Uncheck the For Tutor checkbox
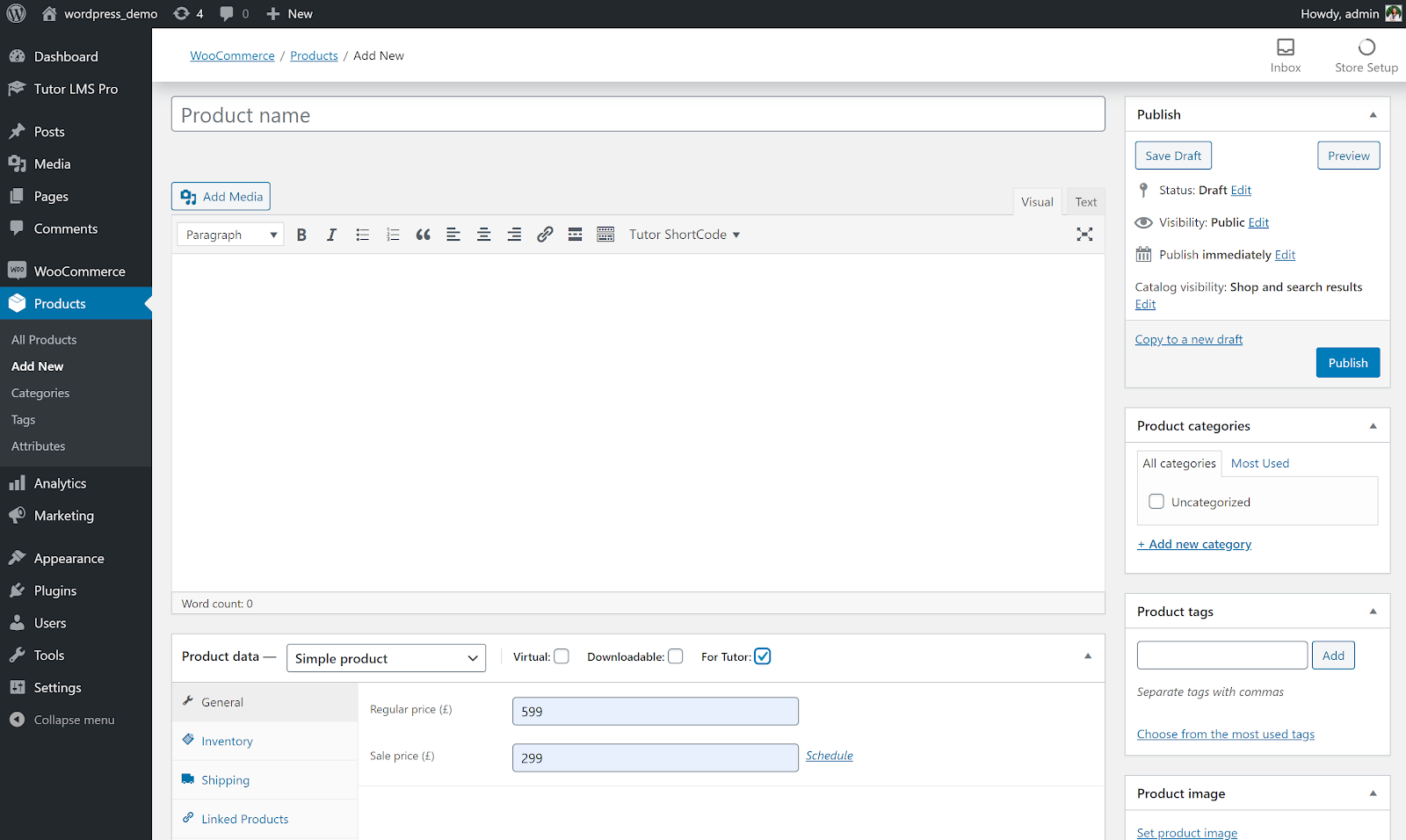The width and height of the screenshot is (1406, 840). (x=763, y=656)
